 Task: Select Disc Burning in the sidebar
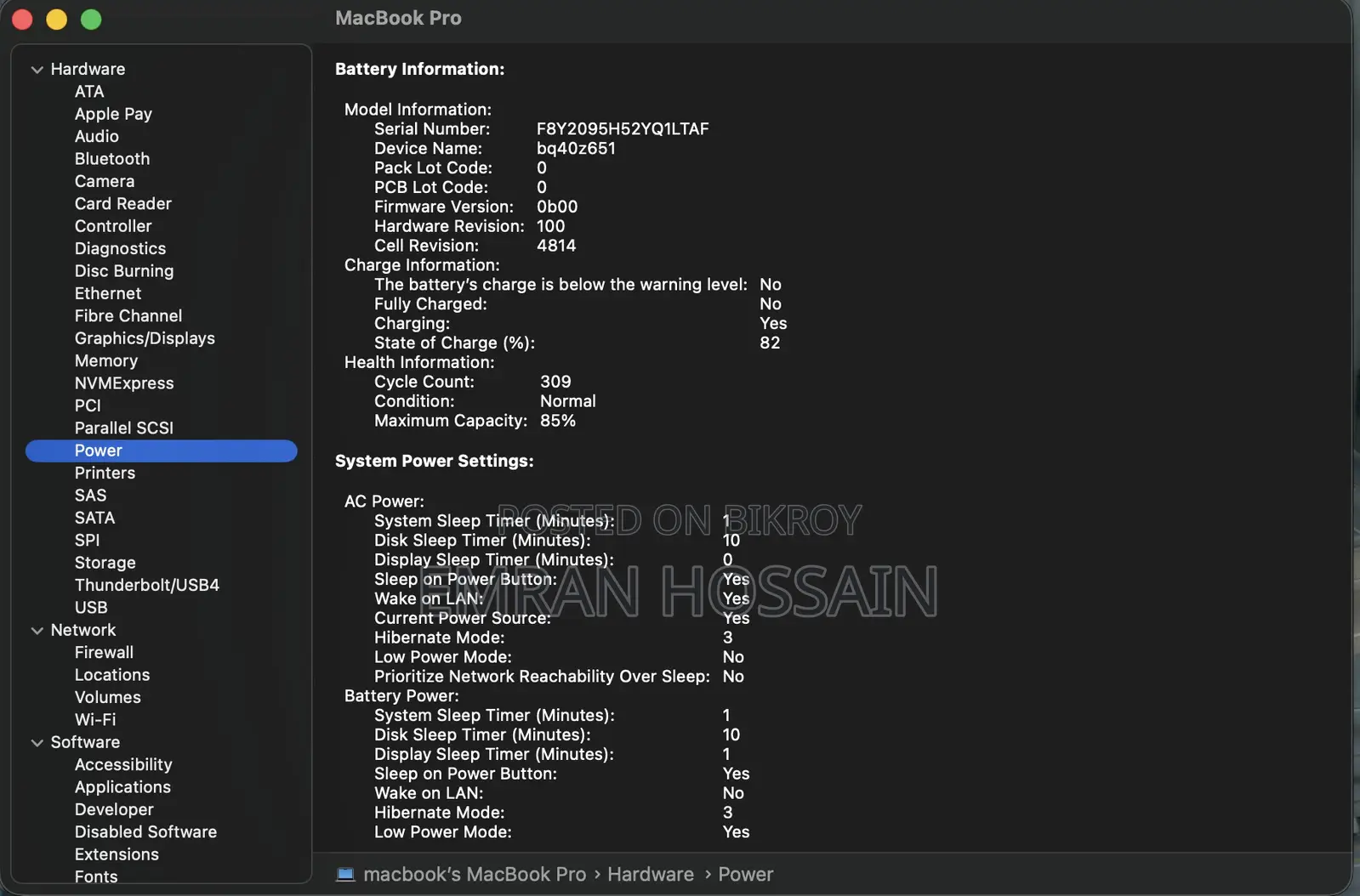[124, 271]
